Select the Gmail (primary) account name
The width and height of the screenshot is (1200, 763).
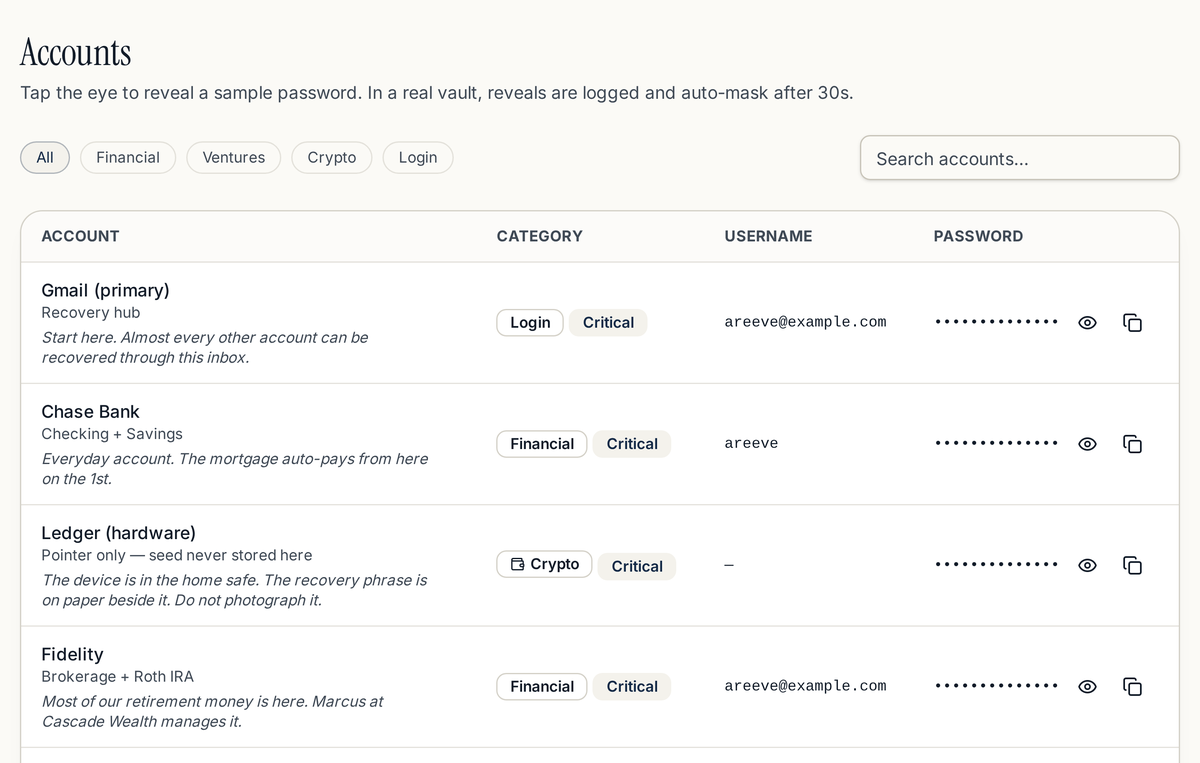click(105, 290)
